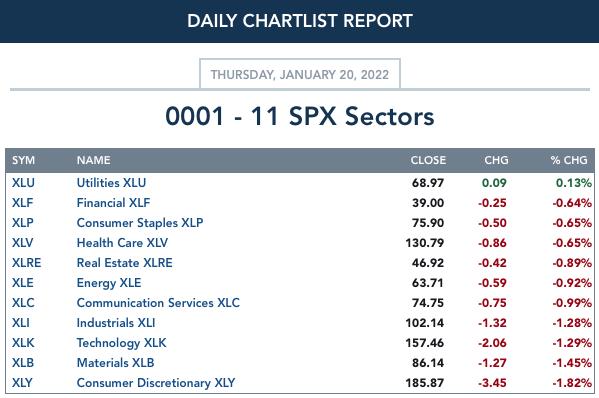
Task: Sort the table by SYM column header
Action: [x=23, y=160]
